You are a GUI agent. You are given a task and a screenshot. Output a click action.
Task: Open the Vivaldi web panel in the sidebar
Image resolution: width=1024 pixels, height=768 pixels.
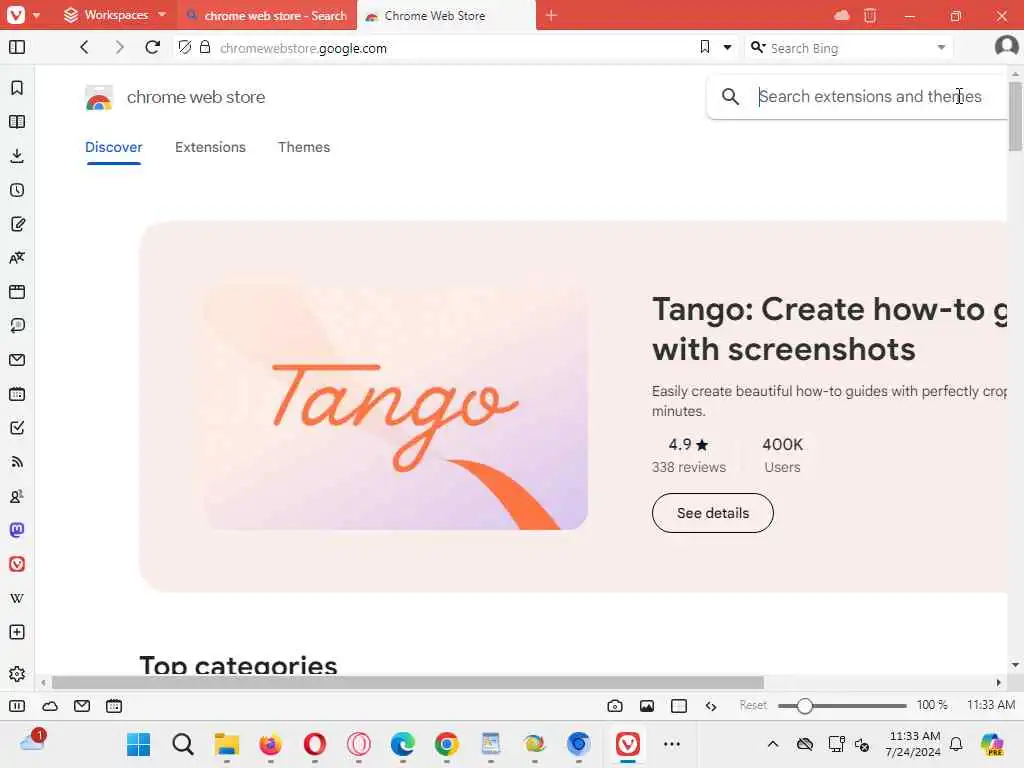point(17,564)
